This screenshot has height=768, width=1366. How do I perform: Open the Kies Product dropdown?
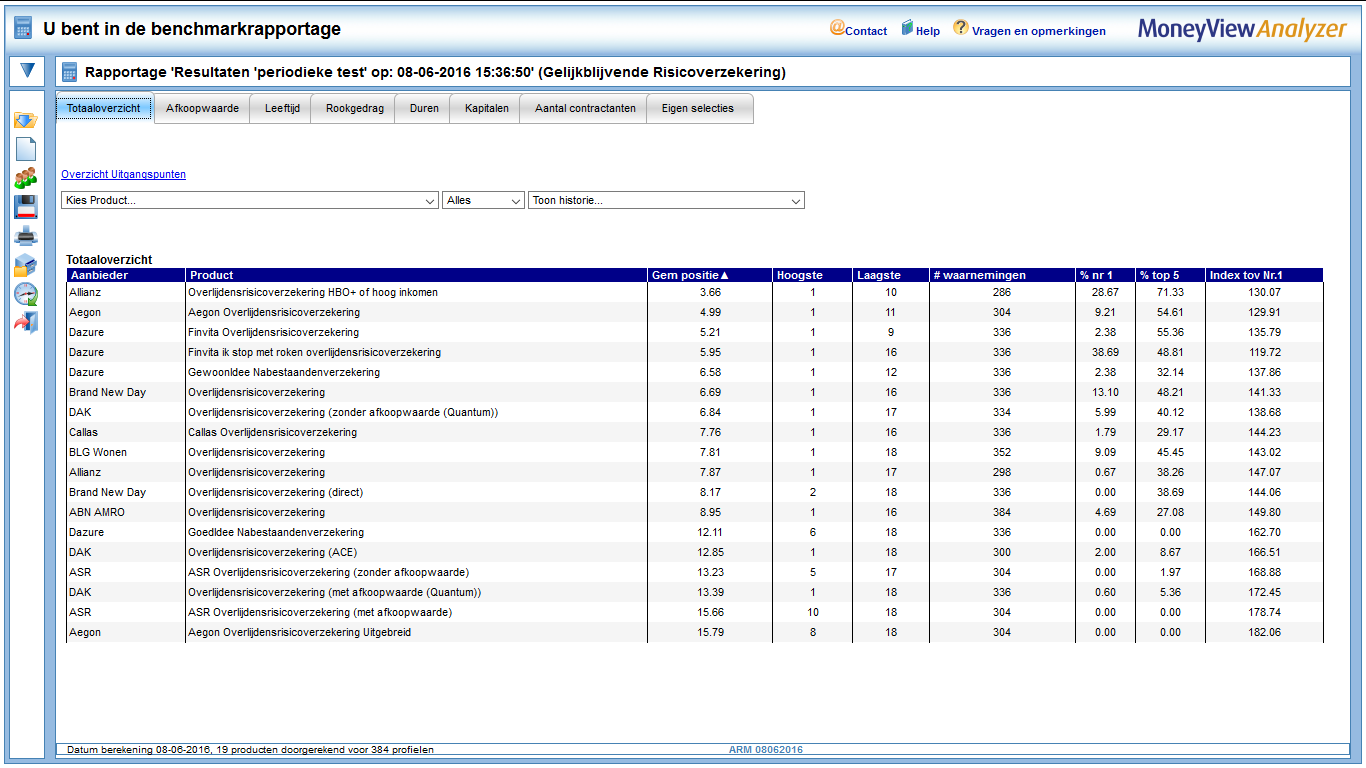click(250, 200)
